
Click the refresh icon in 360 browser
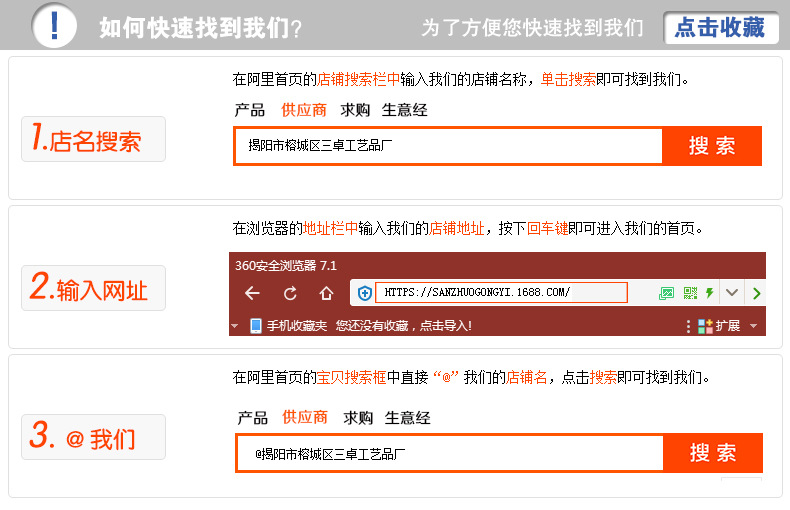click(290, 293)
